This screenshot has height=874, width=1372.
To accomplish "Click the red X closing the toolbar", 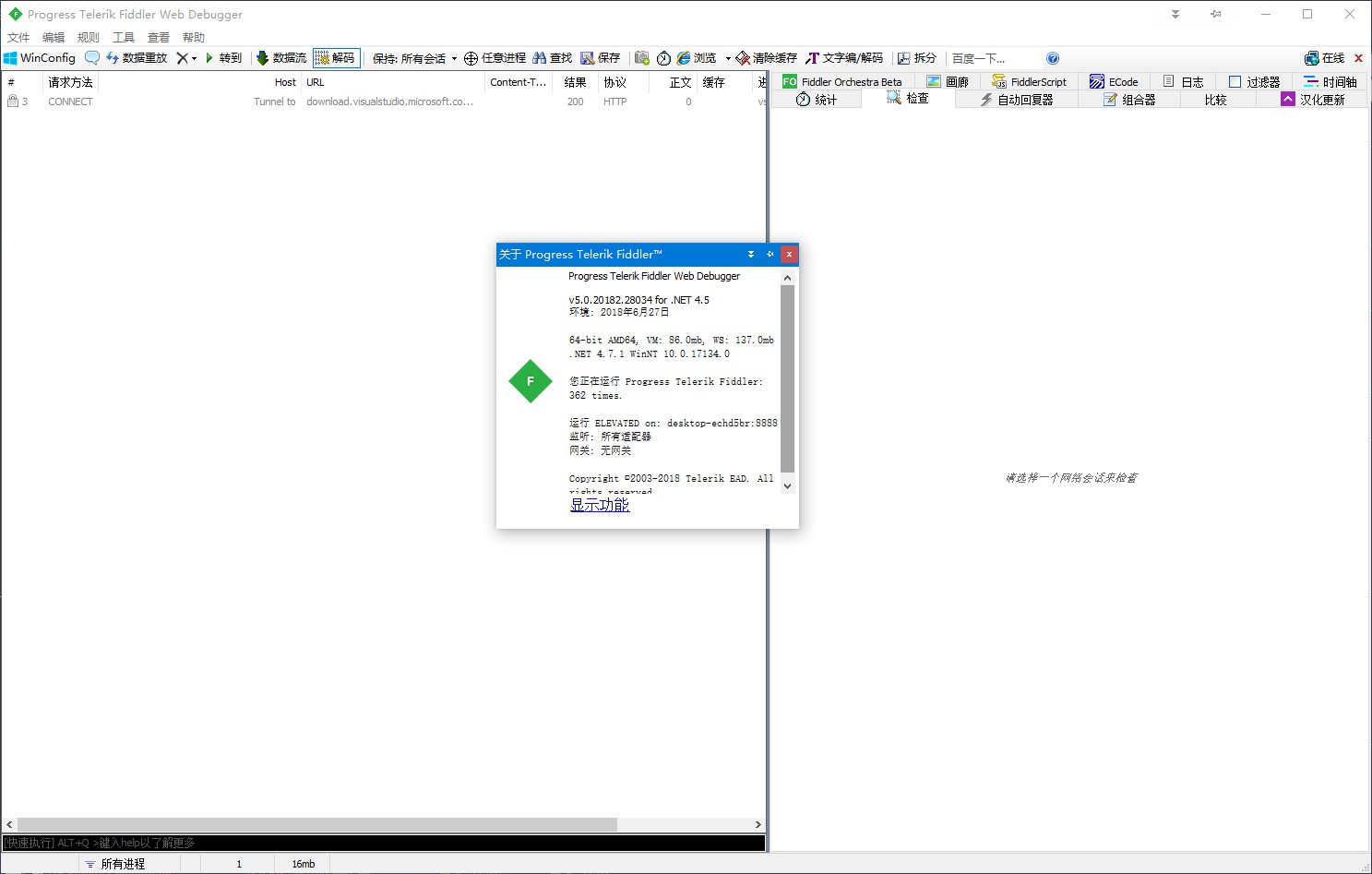I will [x=1358, y=58].
